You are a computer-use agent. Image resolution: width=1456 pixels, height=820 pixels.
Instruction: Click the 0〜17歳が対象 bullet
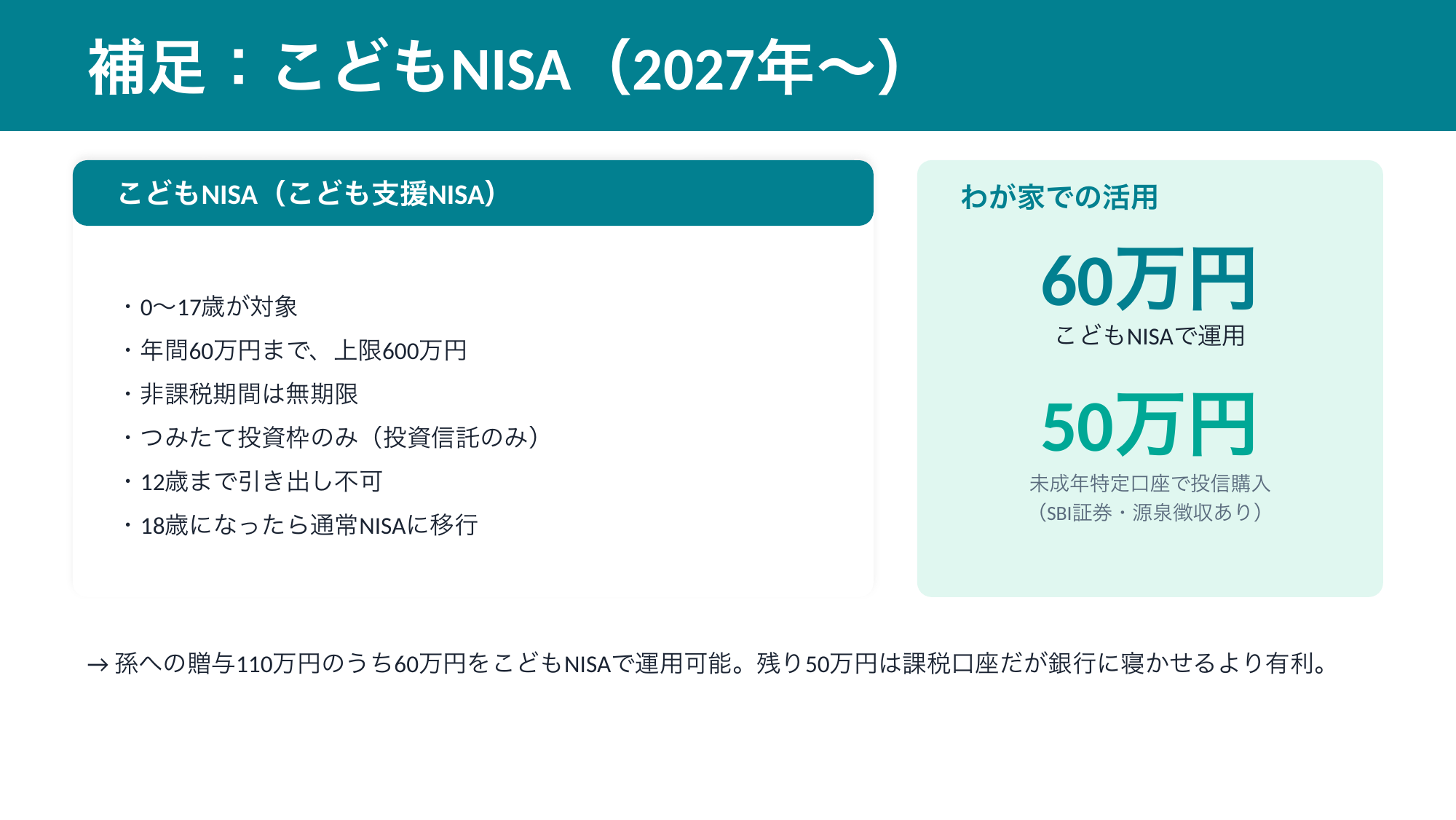218,307
